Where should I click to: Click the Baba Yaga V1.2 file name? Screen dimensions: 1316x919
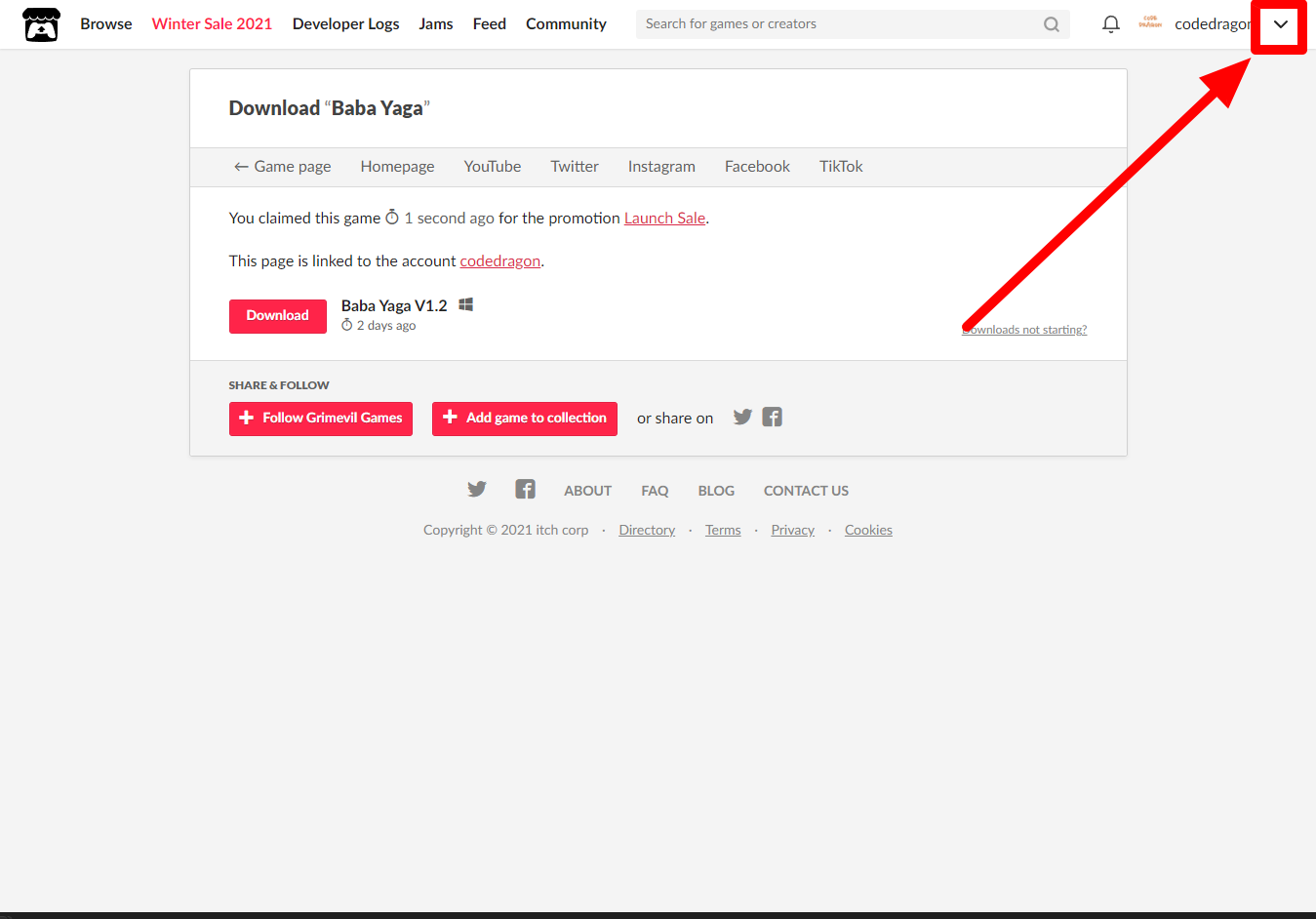(394, 305)
